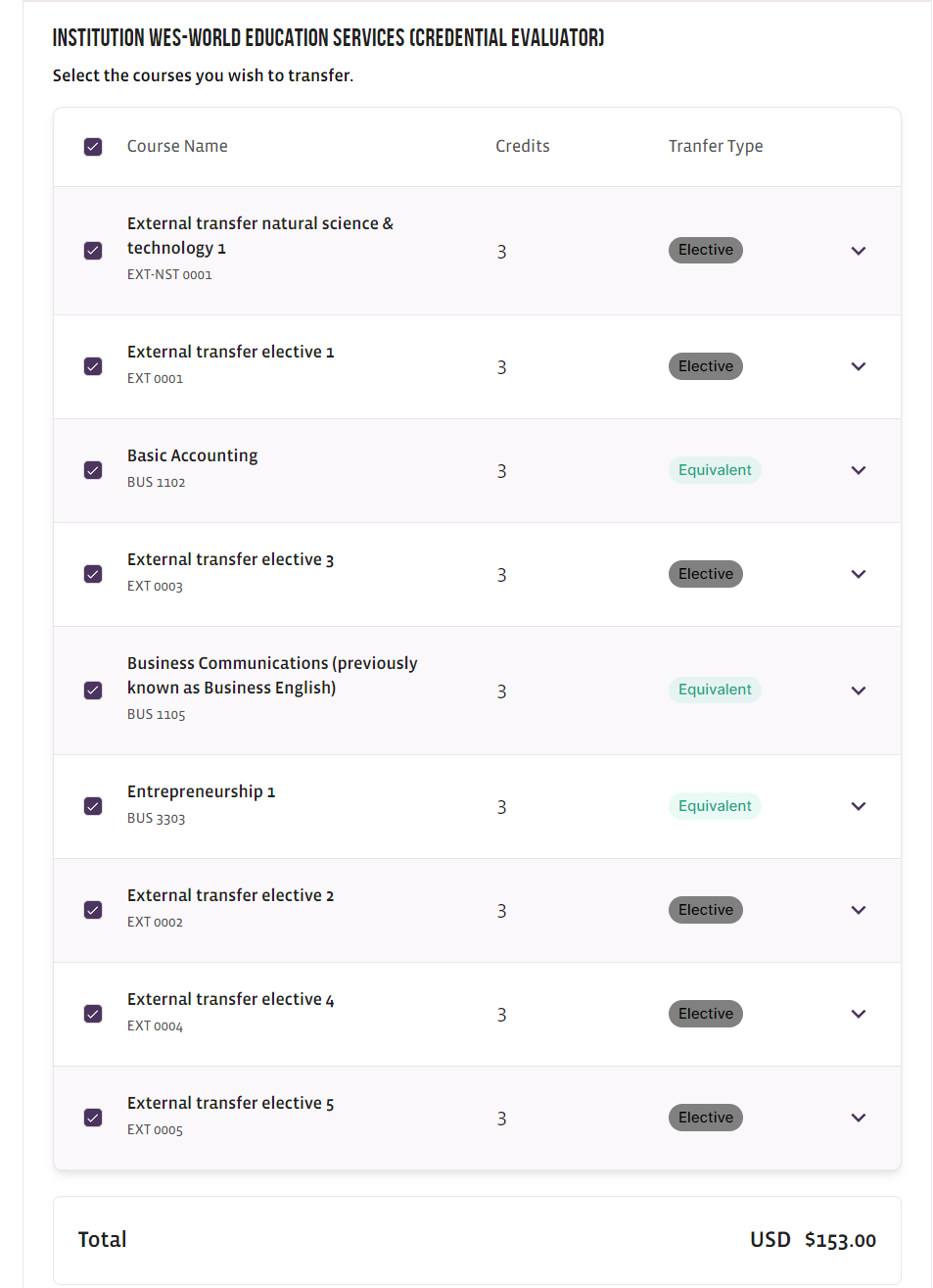Toggle the select-all courses checkbox

point(93,147)
